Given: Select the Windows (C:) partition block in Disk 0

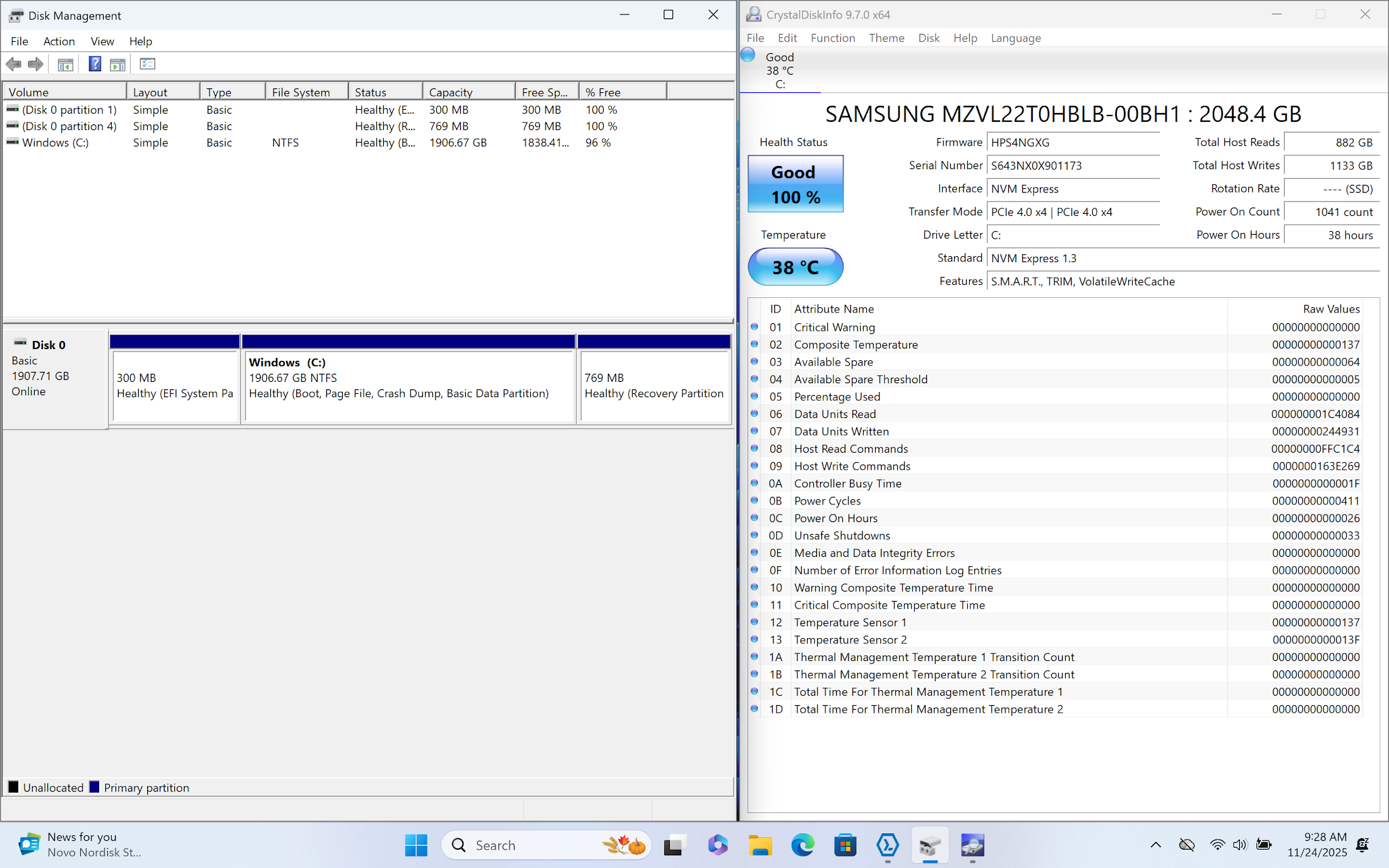Looking at the screenshot, I should (408, 385).
